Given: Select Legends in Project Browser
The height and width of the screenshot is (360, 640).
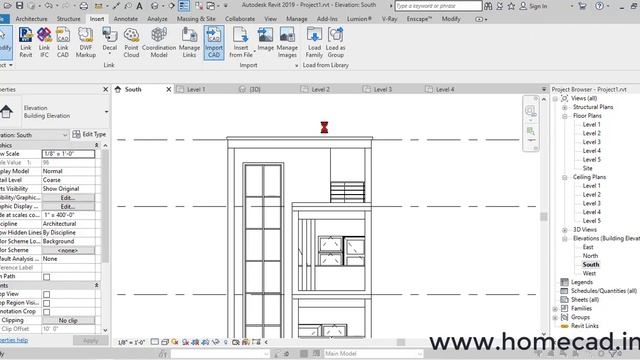Looking at the screenshot, I should click(x=582, y=282).
